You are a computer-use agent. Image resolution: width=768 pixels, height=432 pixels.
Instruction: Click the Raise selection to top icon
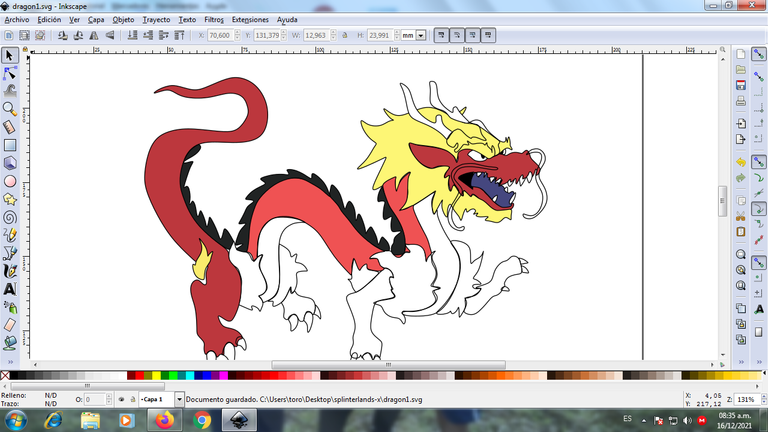179,35
